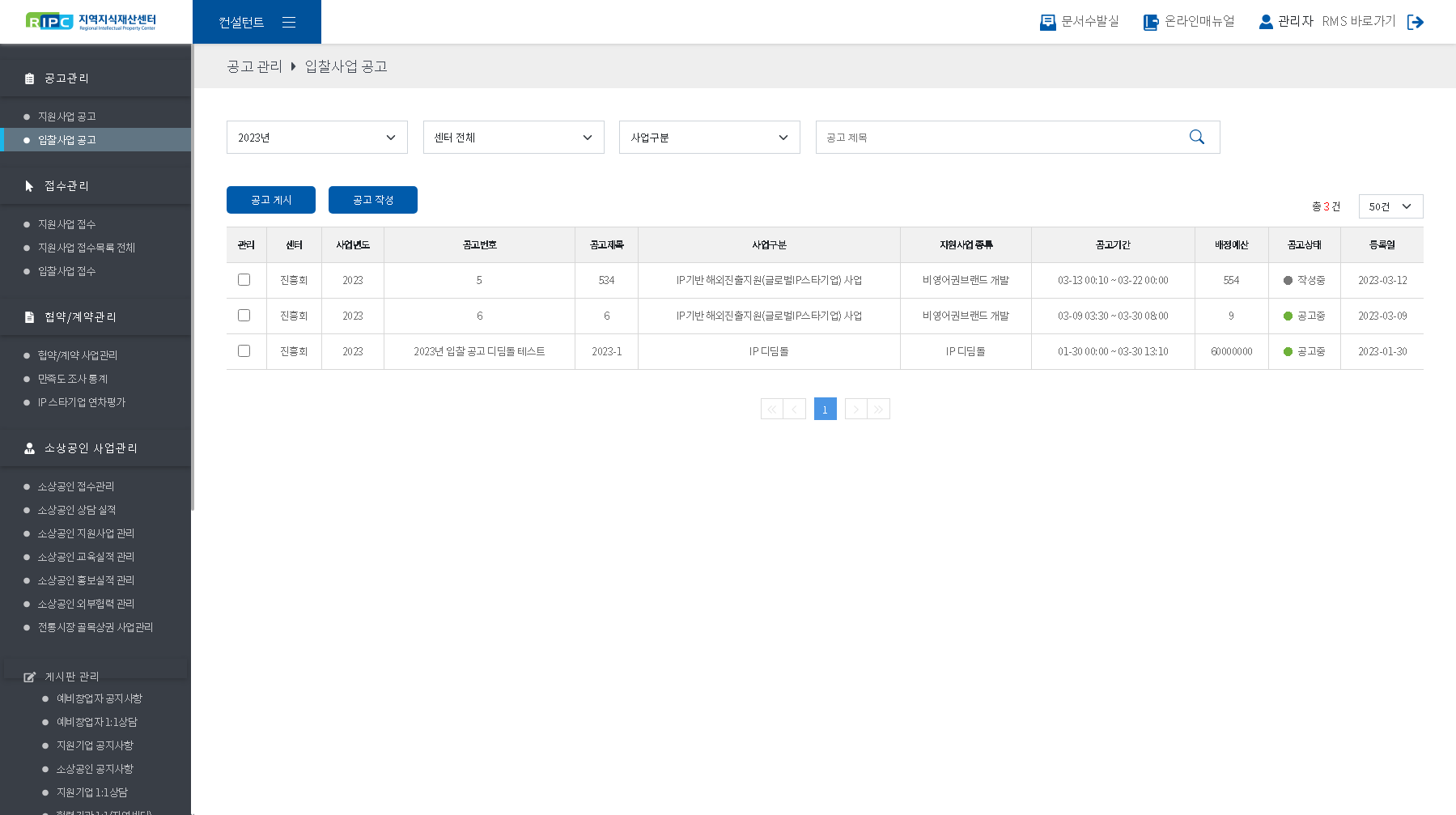
Task: Open the 문서수발실 document inbox icon
Action: pyautogui.click(x=1047, y=22)
